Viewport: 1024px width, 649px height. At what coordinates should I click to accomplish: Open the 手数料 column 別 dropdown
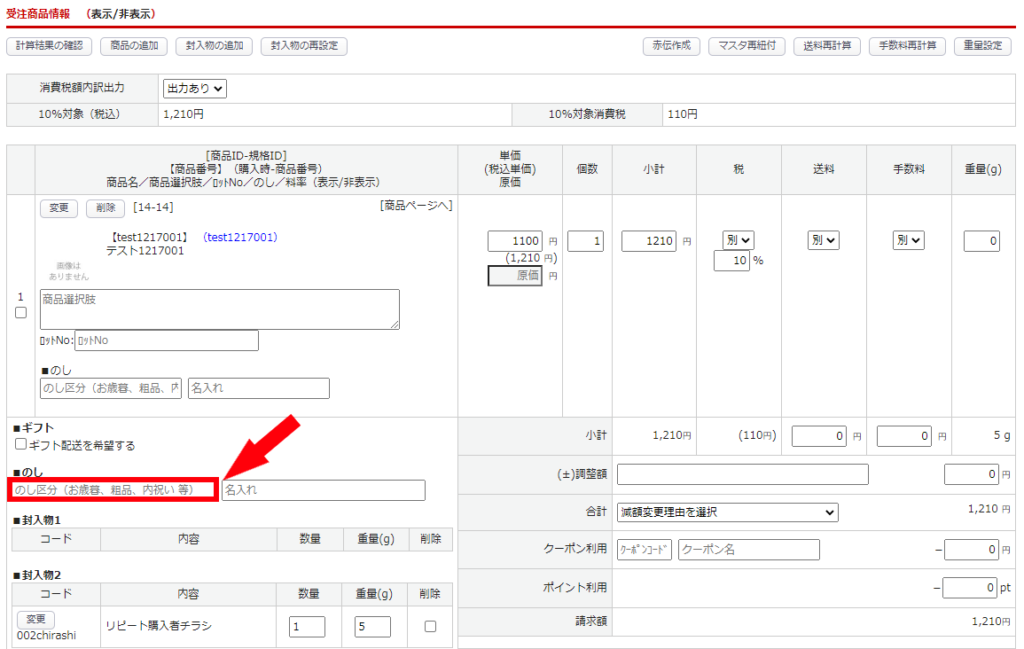908,240
